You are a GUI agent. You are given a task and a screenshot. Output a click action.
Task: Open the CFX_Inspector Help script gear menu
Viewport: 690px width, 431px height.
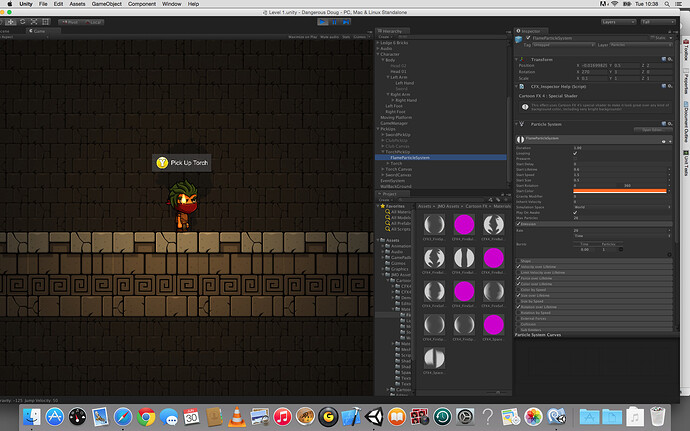coord(670,86)
